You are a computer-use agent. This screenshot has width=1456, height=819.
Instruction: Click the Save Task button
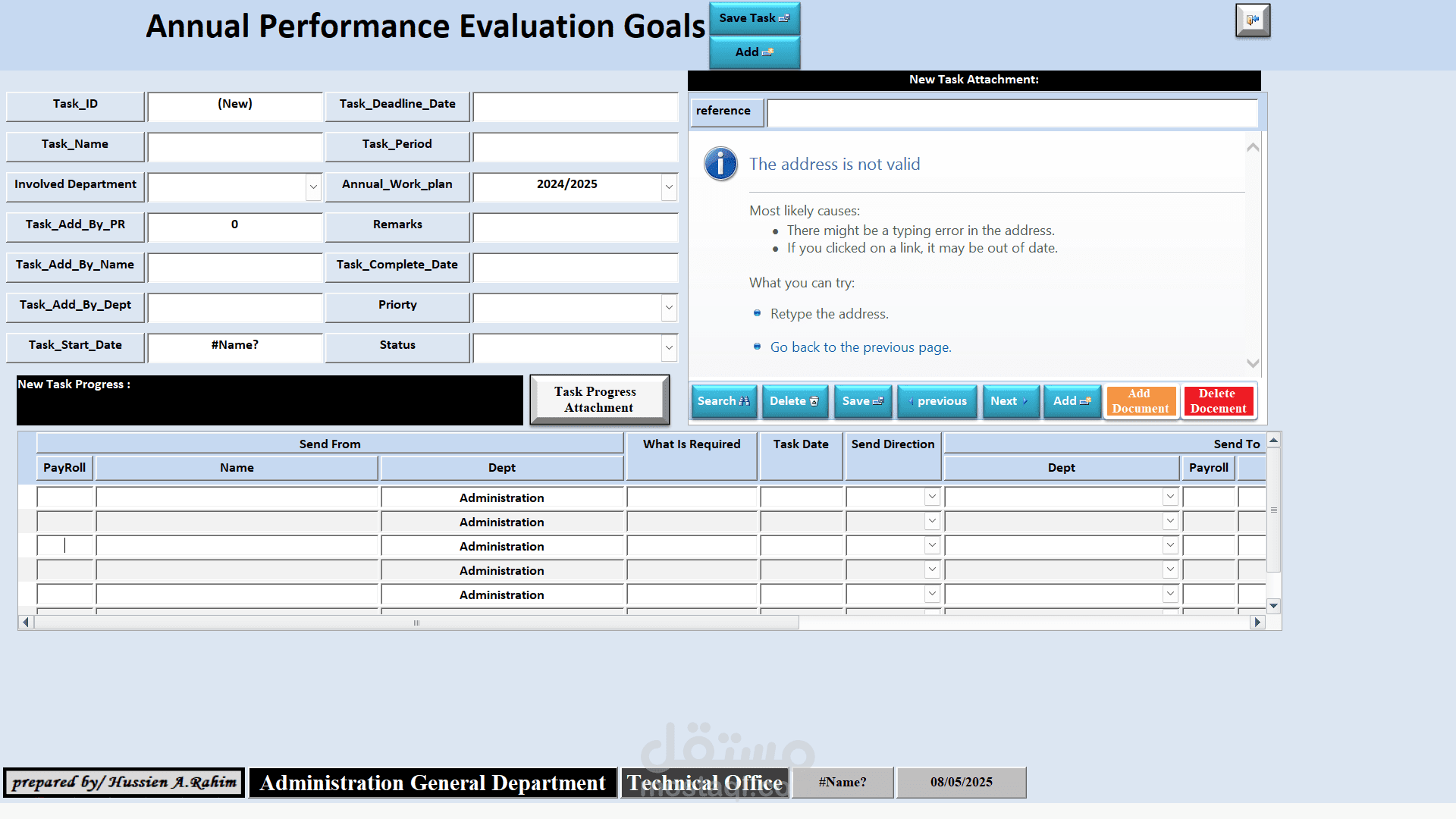[x=755, y=18]
